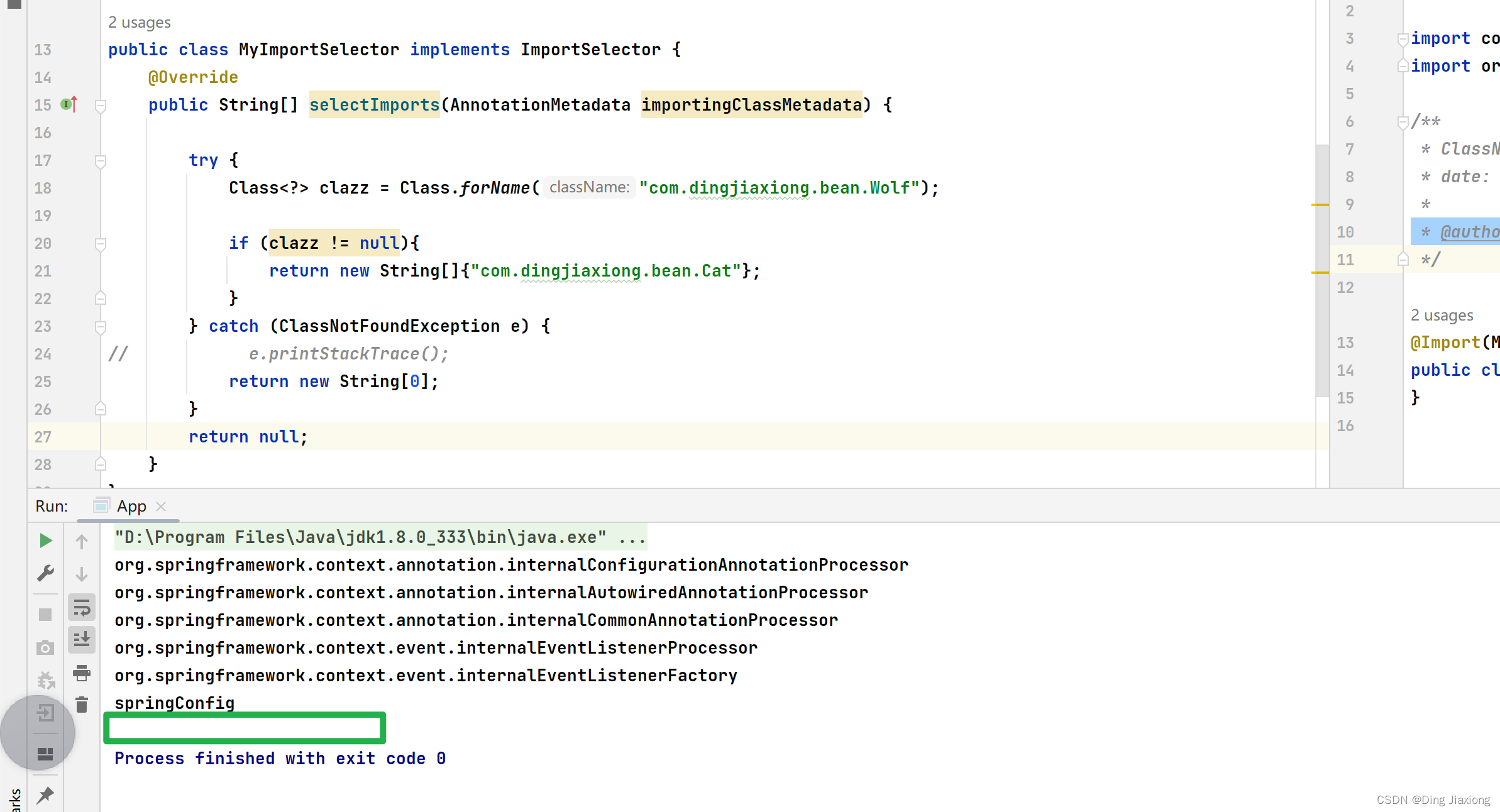The image size is (1500, 812).
Task: Click className: parameter hint
Action: tap(589, 187)
